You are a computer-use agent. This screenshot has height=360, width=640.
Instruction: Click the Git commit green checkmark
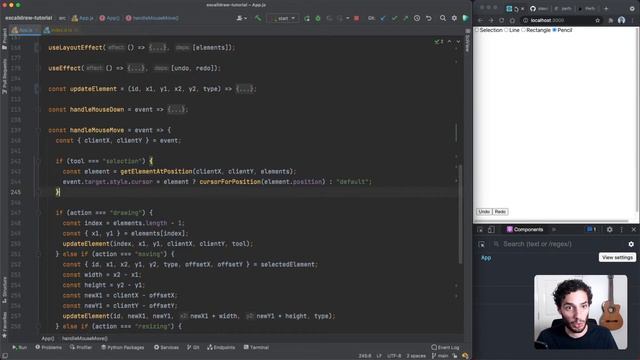(394, 18)
